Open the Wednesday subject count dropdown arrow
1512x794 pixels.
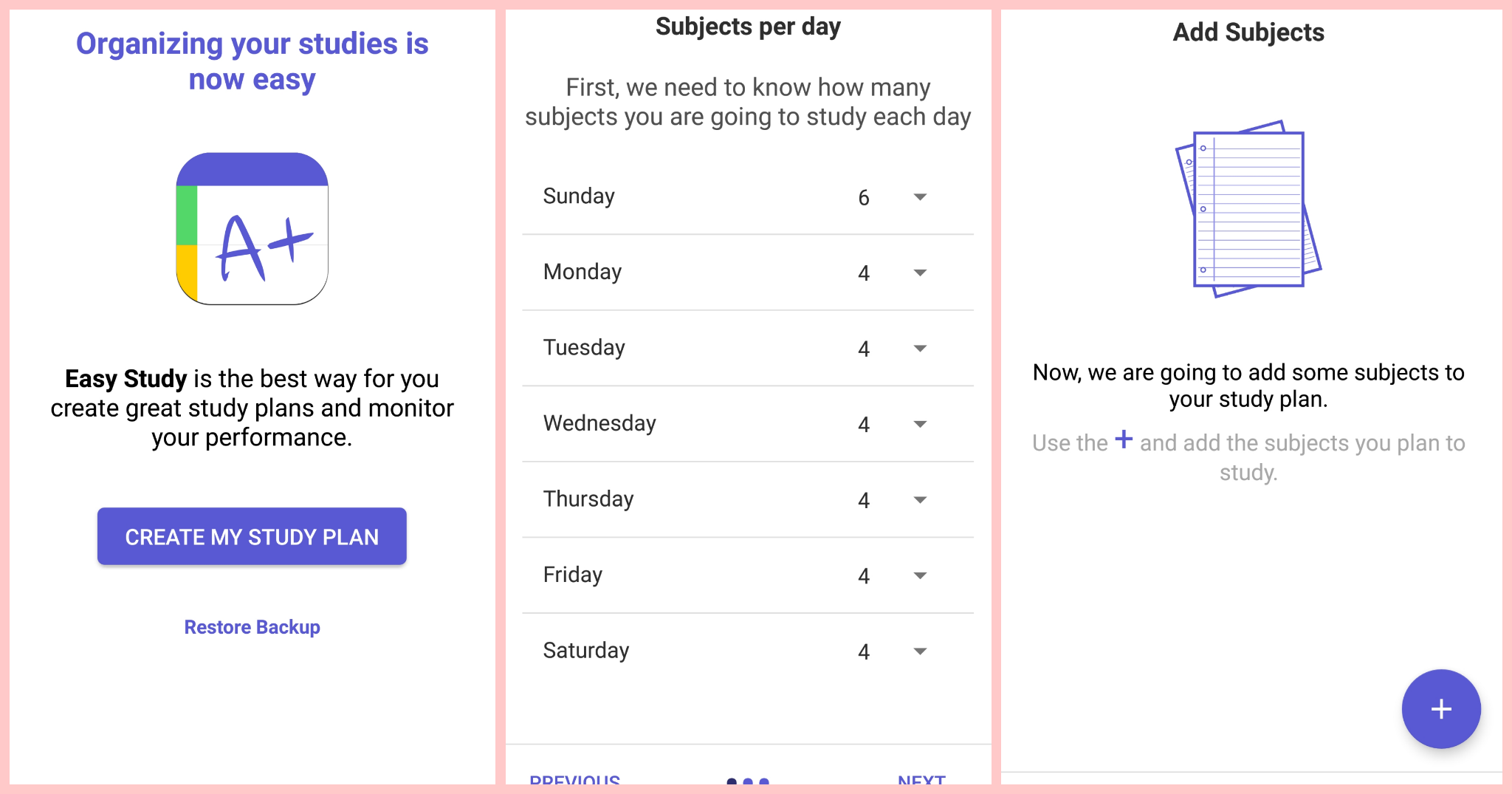click(920, 425)
